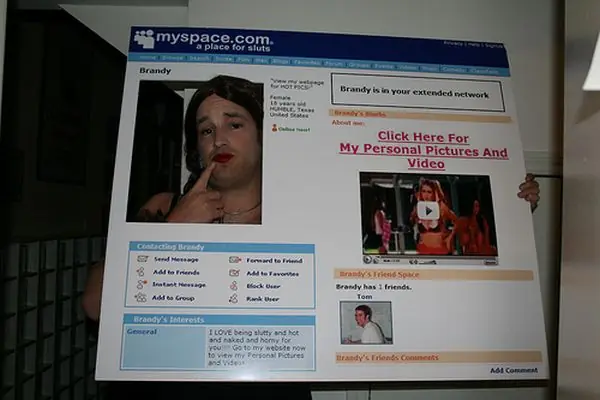Viewport: 600px width, 400px height.
Task: Click the Add to Favorites link
Action: click(272, 273)
